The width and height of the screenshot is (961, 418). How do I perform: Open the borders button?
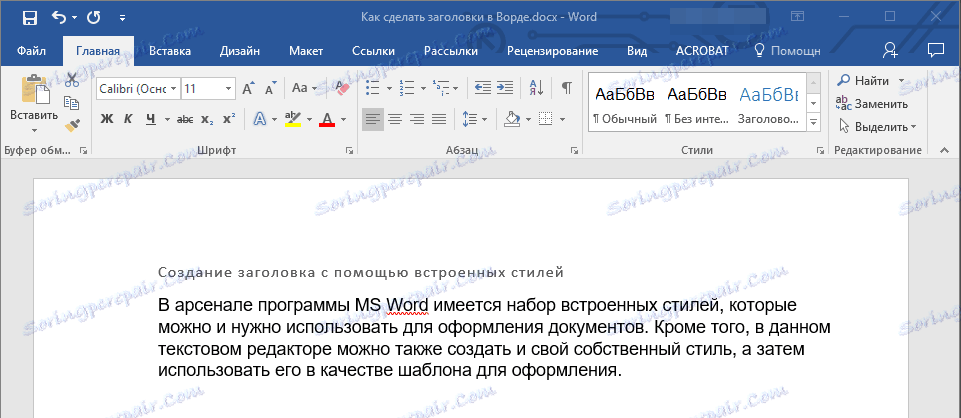click(546, 119)
